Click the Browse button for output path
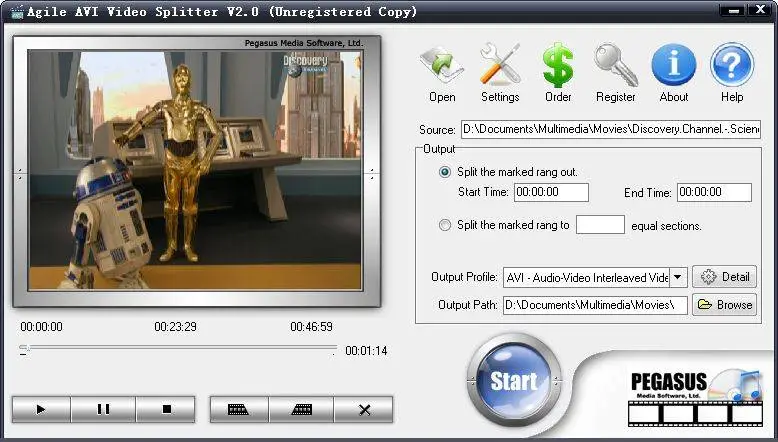 pyautogui.click(x=724, y=305)
